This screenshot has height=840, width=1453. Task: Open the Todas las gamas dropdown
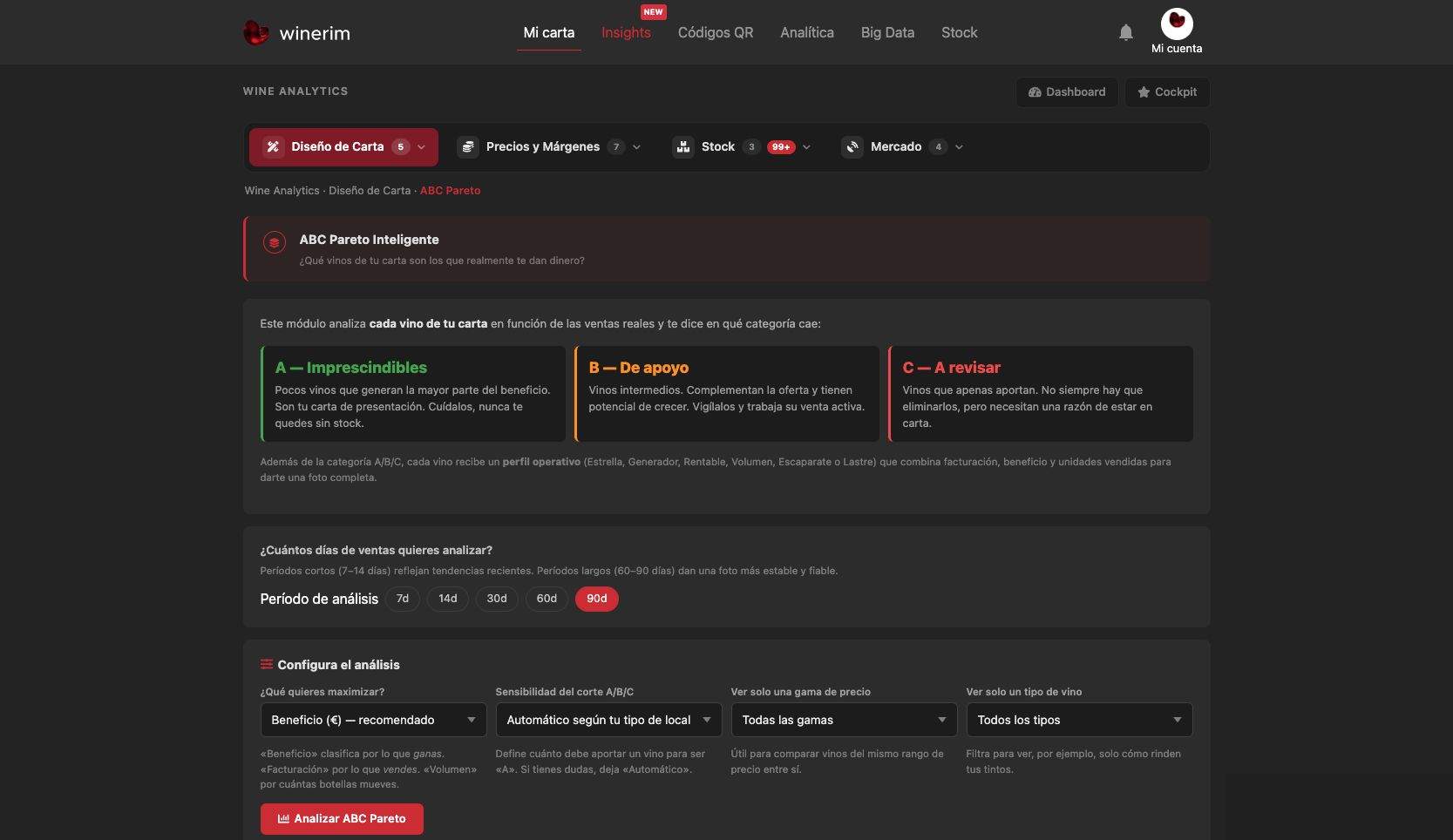(x=844, y=720)
